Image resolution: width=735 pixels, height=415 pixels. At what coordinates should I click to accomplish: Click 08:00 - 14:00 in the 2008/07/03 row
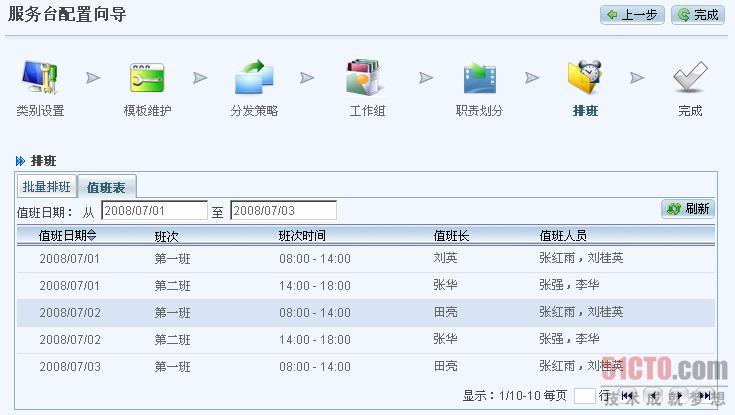click(315, 367)
